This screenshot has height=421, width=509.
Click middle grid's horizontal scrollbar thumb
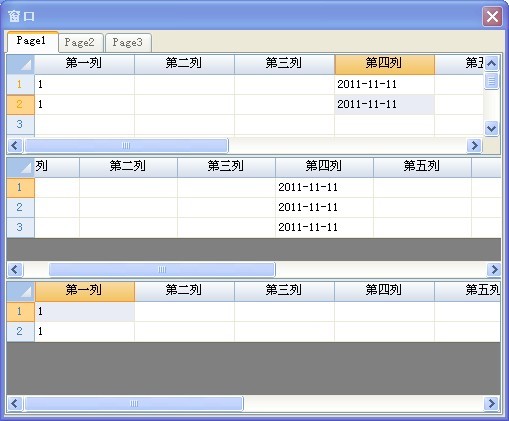pyautogui.click(x=162, y=269)
